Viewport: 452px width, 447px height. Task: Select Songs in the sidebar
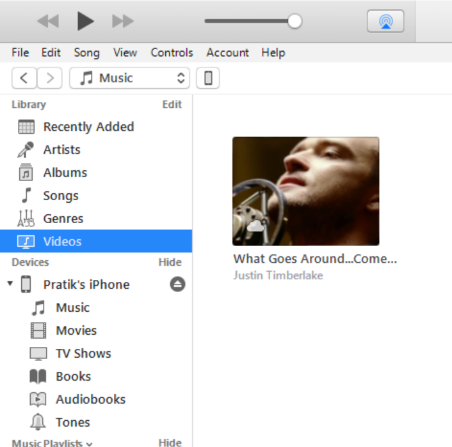61,196
